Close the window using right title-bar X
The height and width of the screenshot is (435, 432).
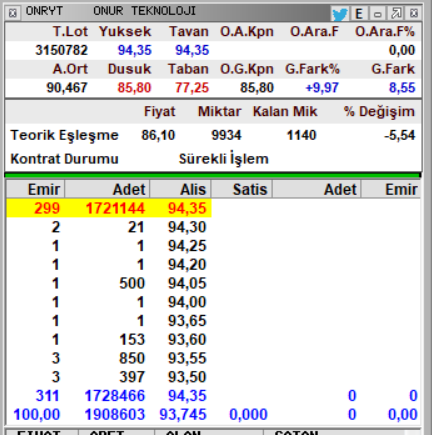tap(414, 14)
